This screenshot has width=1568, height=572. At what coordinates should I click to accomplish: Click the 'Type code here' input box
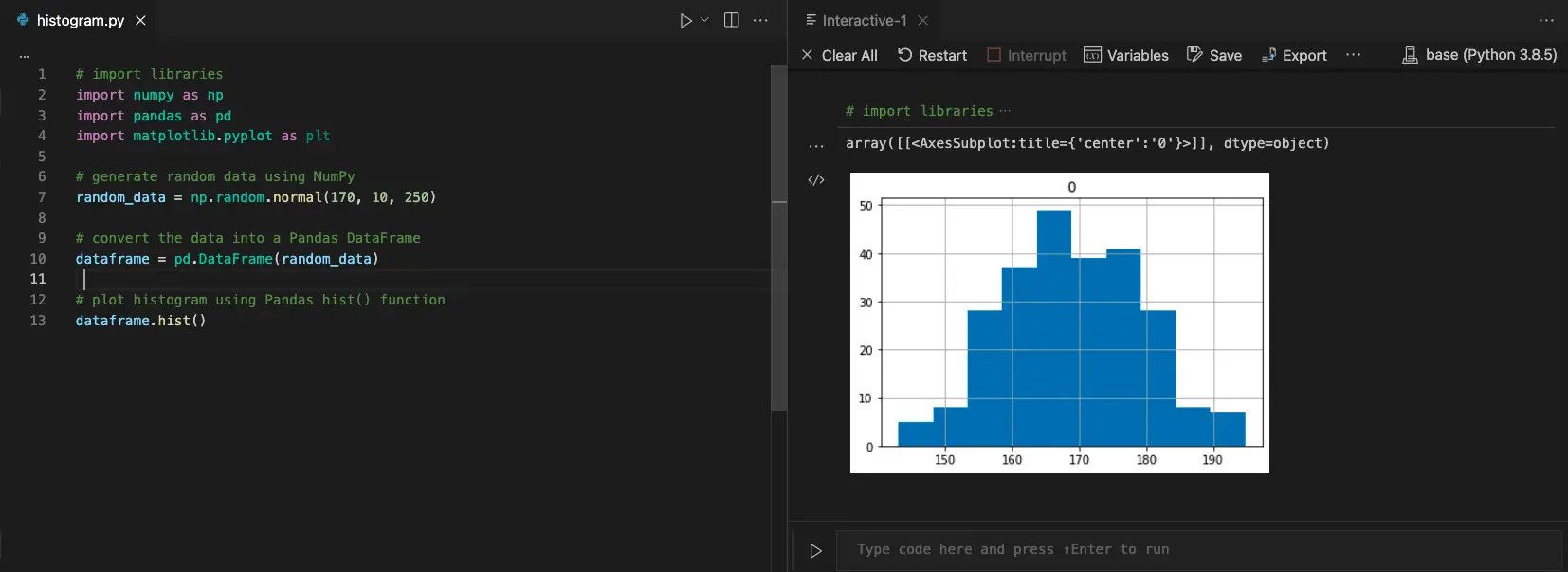tap(1198, 550)
